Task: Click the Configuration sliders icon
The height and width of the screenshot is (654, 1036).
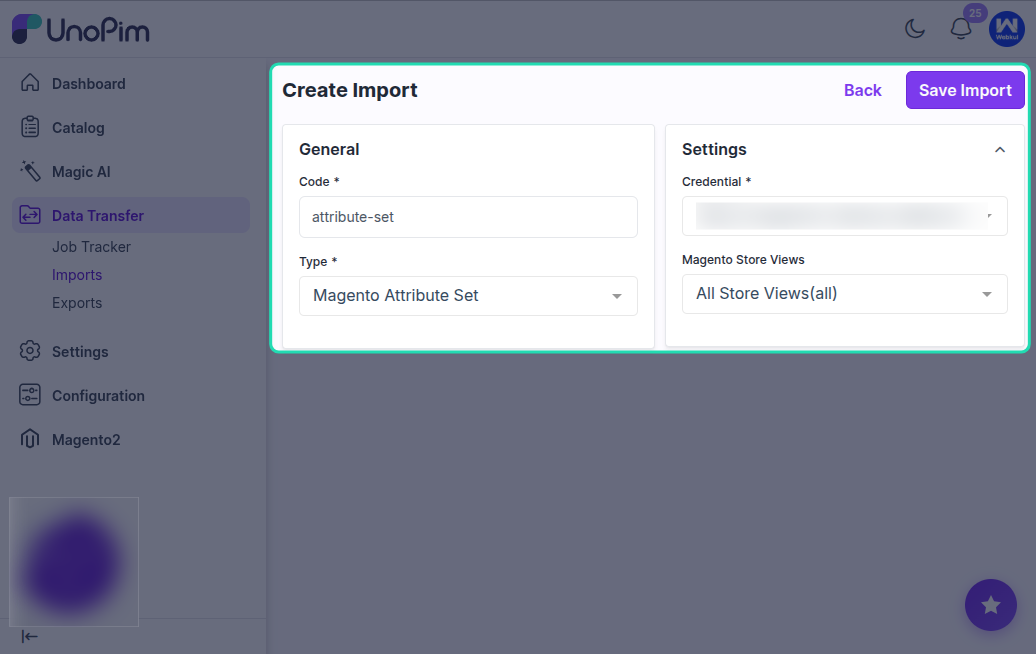Action: [x=30, y=395]
